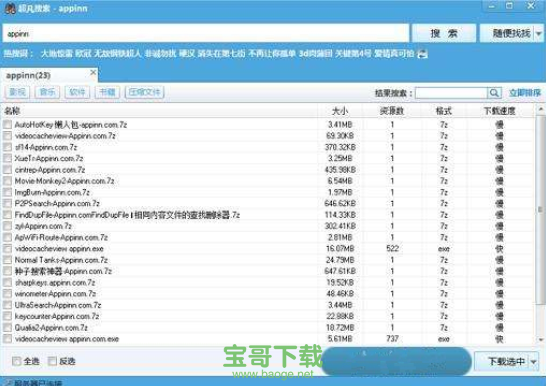Viewport: 546px width, 386px height.
Task: Sort by the 下载速度 column header
Action: [x=499, y=111]
